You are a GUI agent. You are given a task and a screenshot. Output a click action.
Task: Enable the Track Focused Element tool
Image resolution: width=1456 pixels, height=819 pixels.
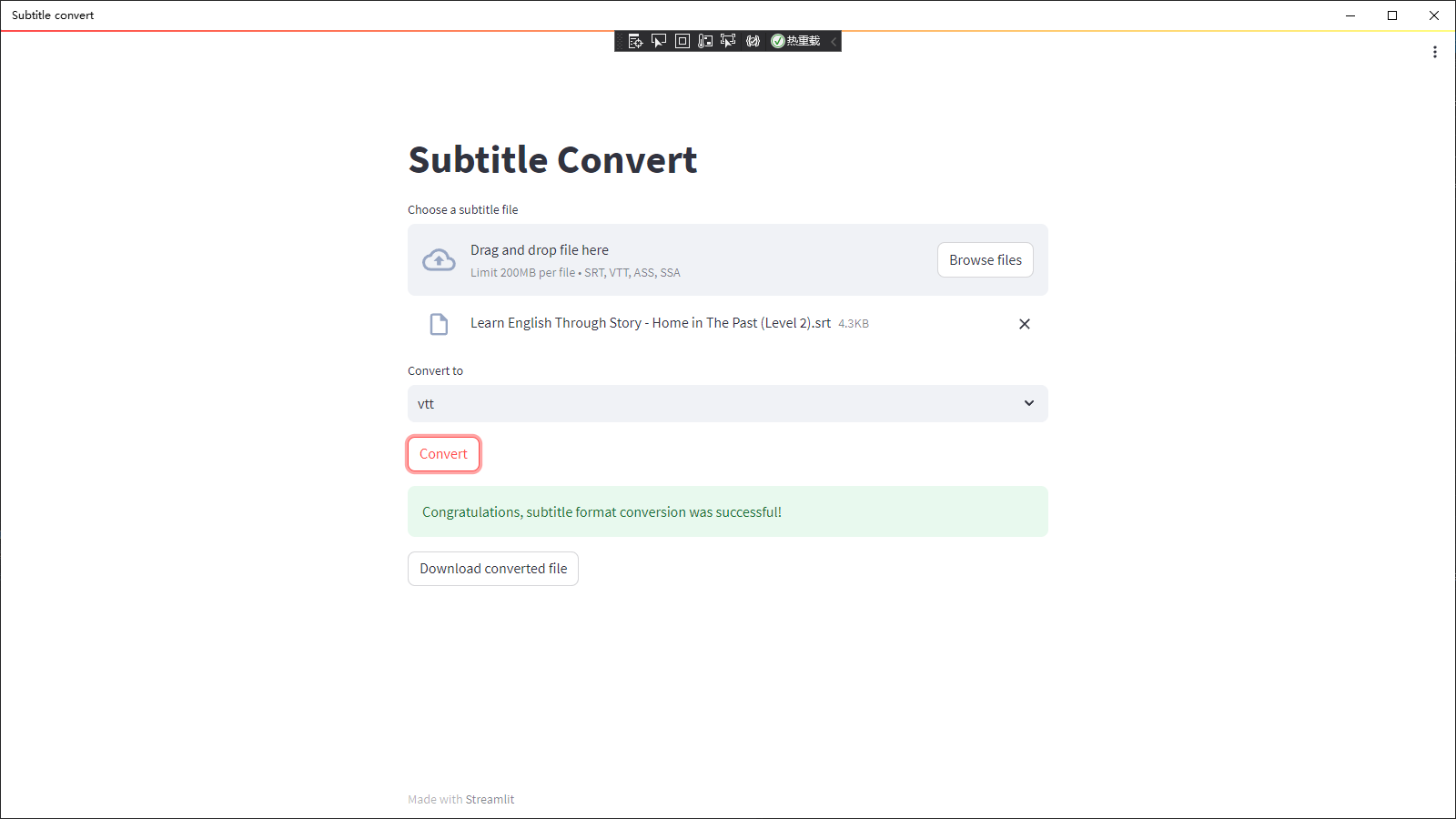coord(728,41)
